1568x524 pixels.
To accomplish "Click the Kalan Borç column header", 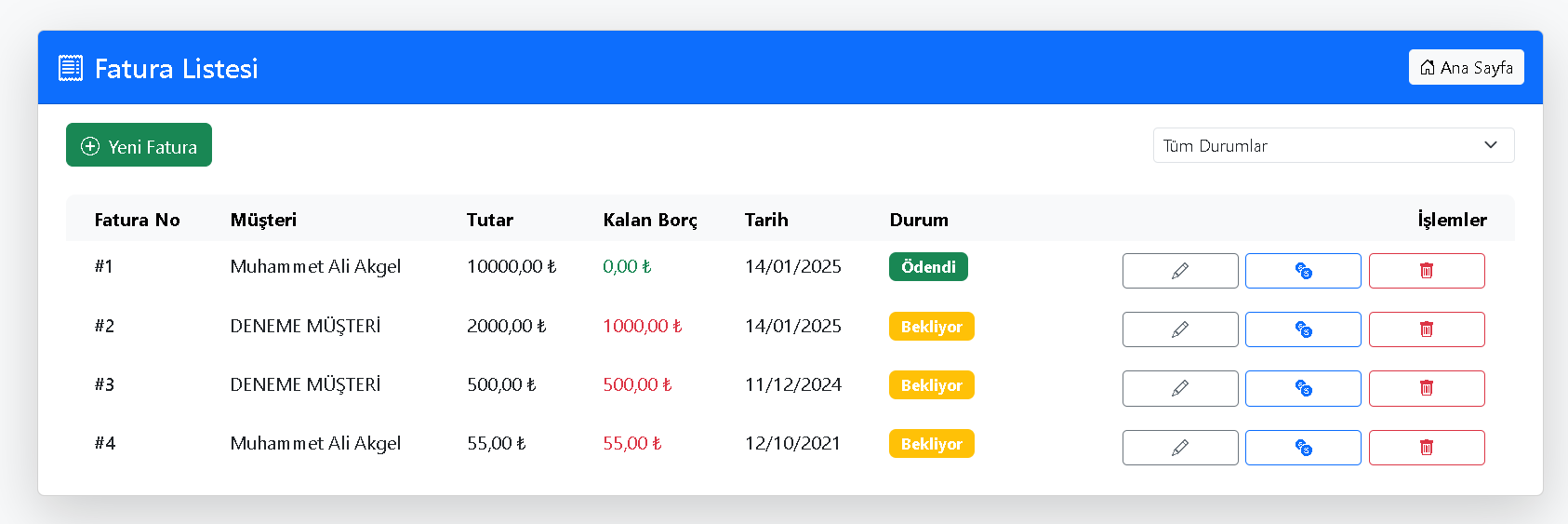I will pos(650,220).
